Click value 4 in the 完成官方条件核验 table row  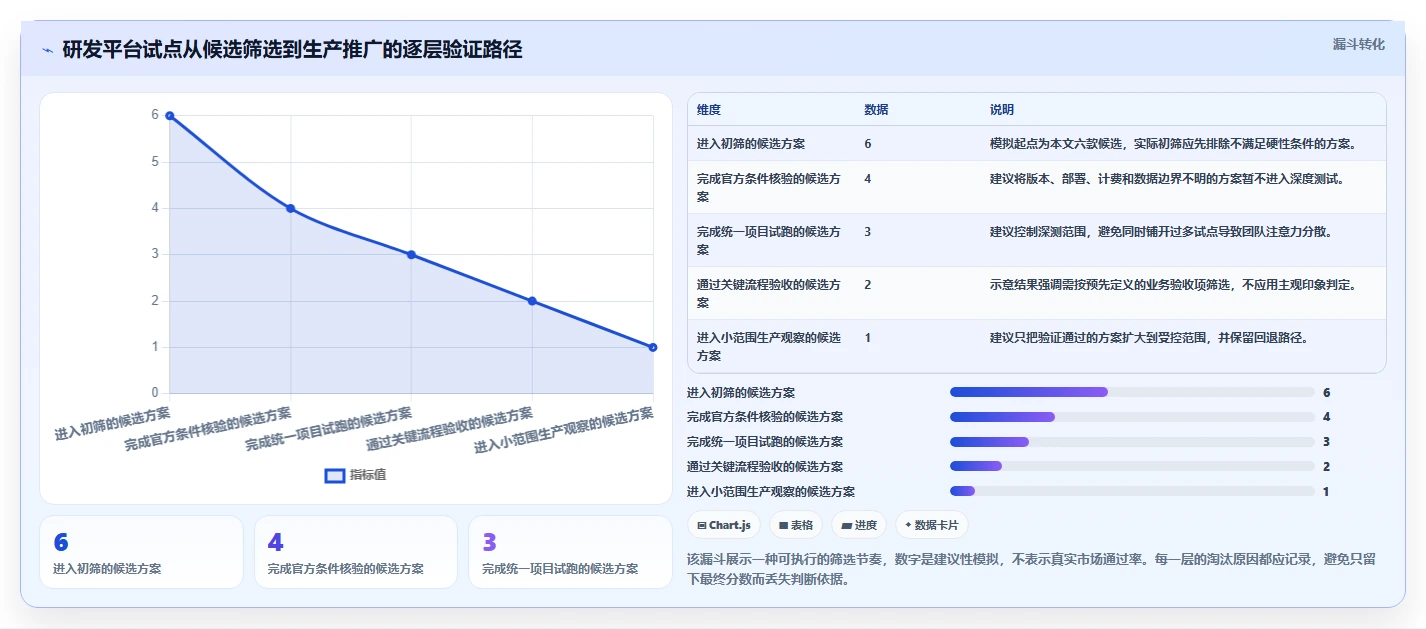[868, 179]
